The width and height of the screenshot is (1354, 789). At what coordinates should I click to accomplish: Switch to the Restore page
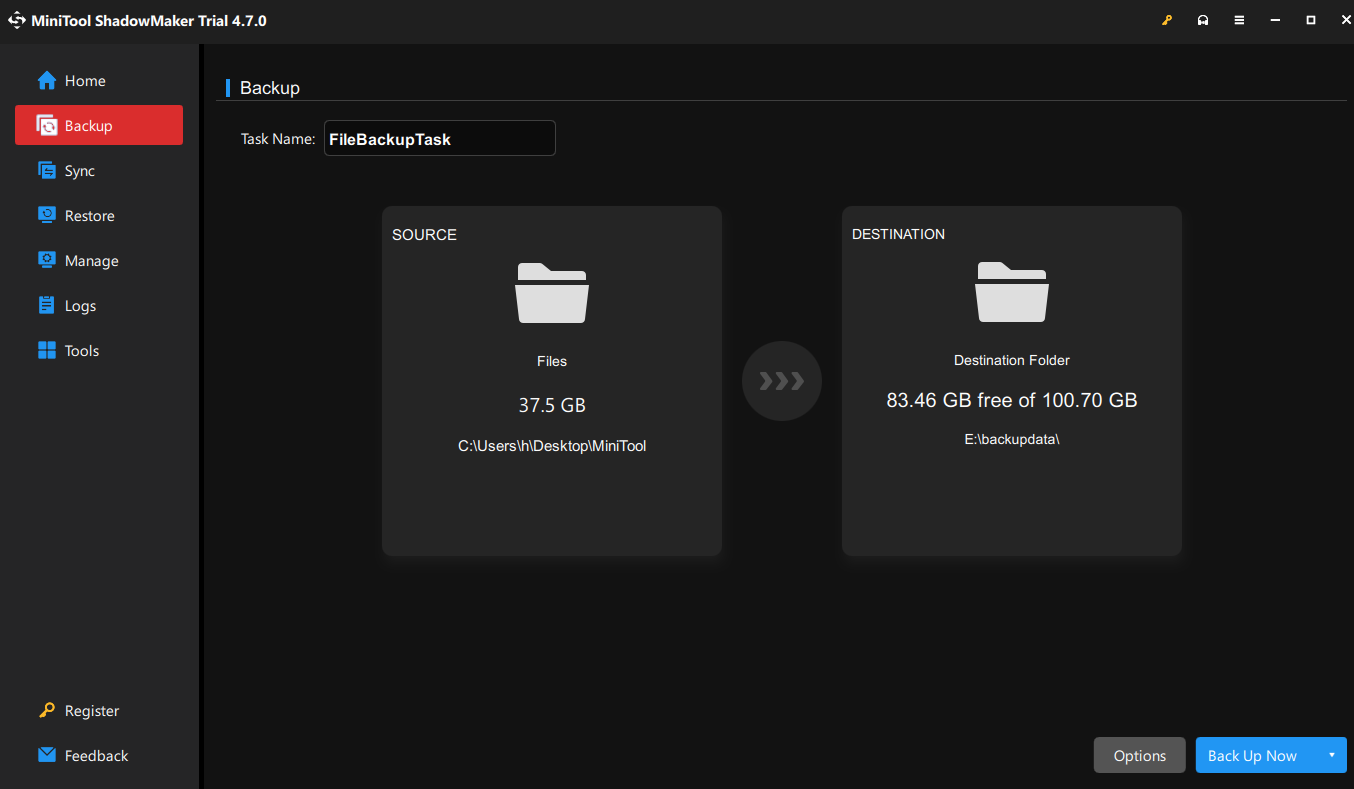point(99,216)
